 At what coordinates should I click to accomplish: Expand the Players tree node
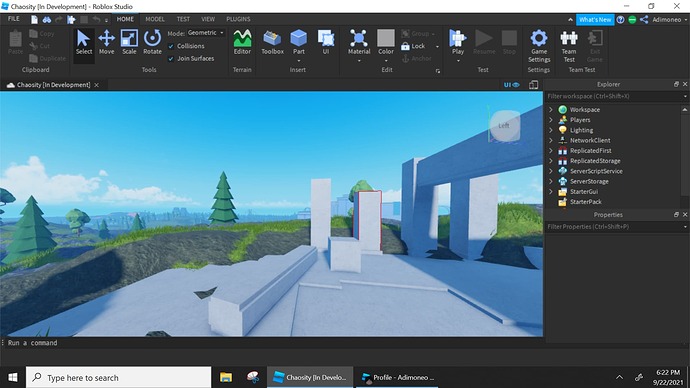pos(551,120)
